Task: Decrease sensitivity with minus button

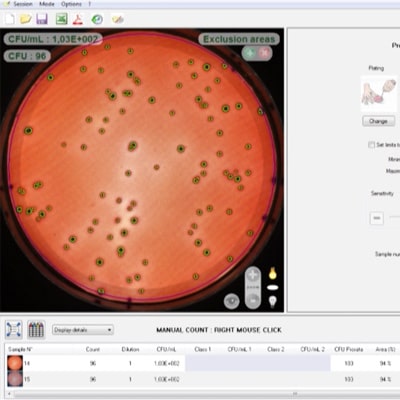Action: coord(377,218)
